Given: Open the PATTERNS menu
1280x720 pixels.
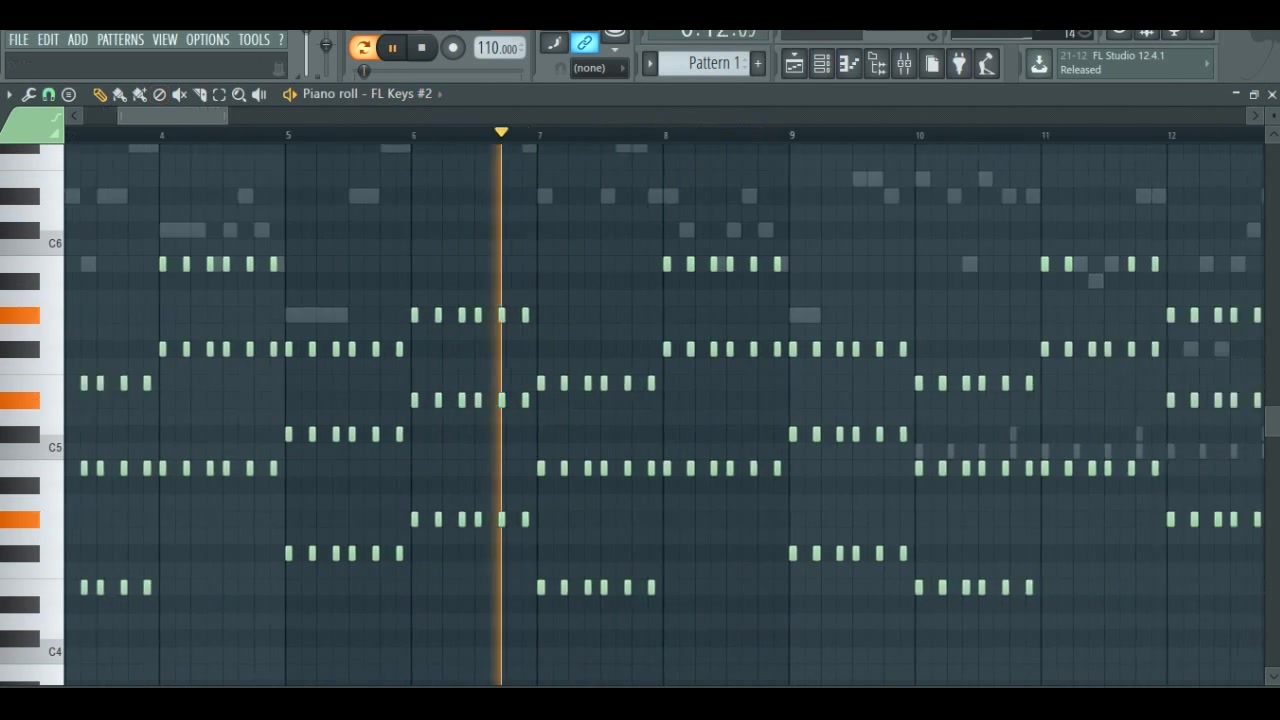Looking at the screenshot, I should coord(120,40).
